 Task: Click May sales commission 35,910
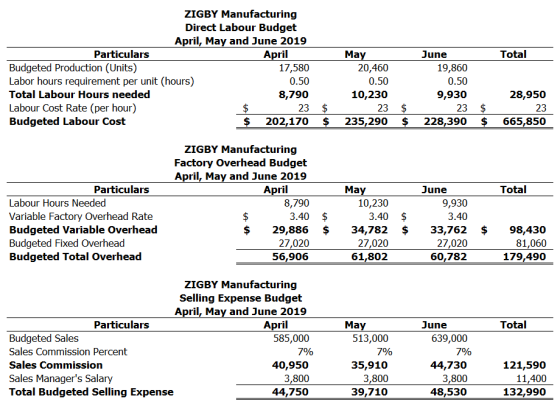[x=369, y=365]
